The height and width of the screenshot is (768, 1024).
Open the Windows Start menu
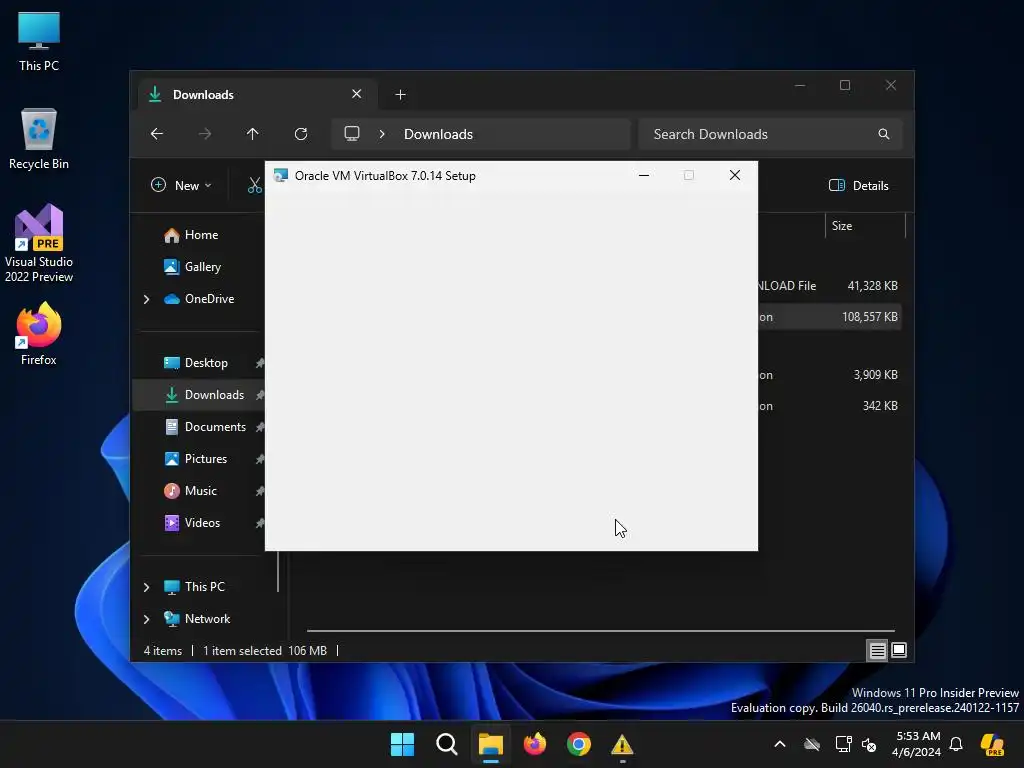[x=402, y=744]
